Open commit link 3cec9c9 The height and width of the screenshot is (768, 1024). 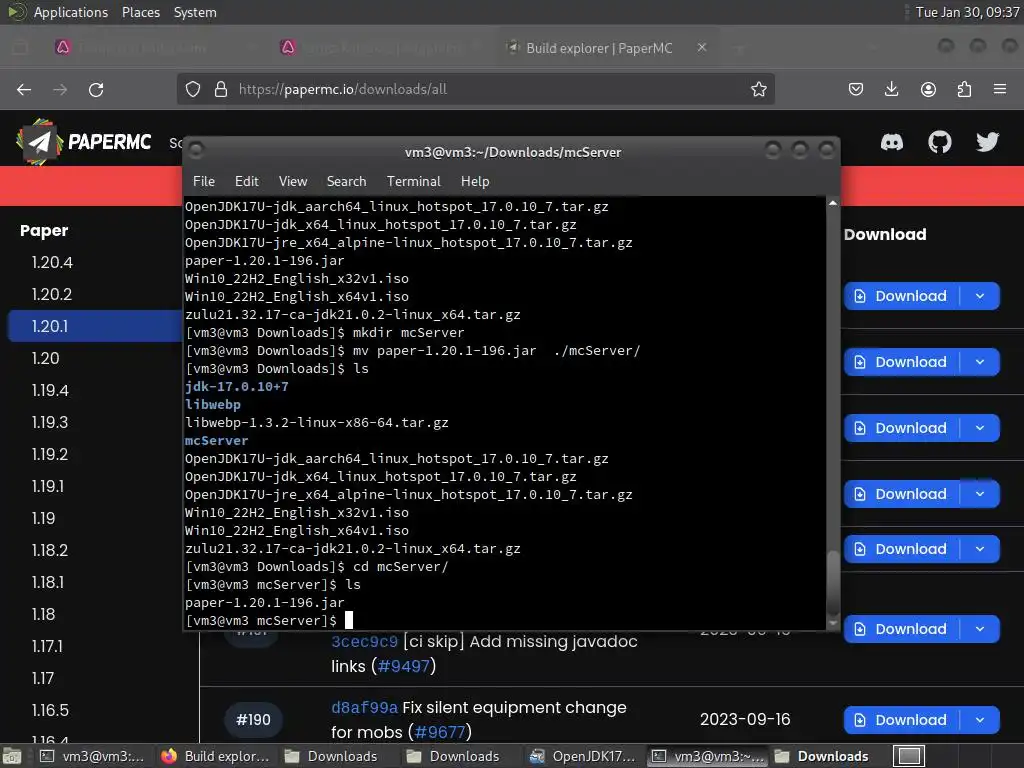pyautogui.click(x=364, y=642)
